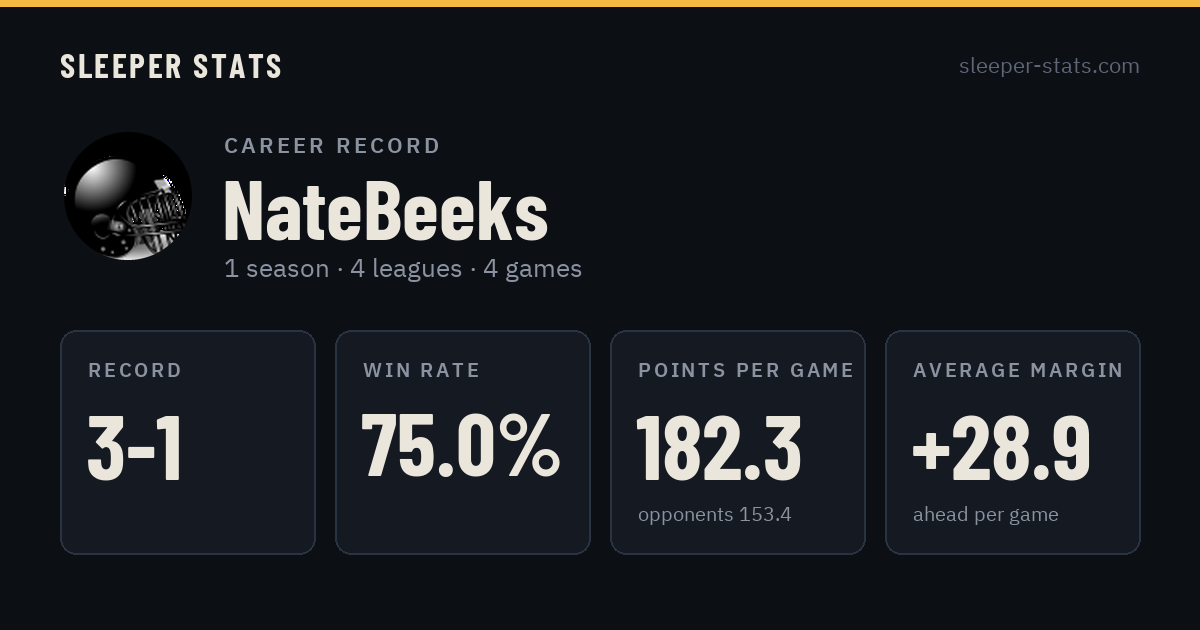Click the 3-1 record value
Image resolution: width=1200 pixels, height=630 pixels.
coord(136,448)
